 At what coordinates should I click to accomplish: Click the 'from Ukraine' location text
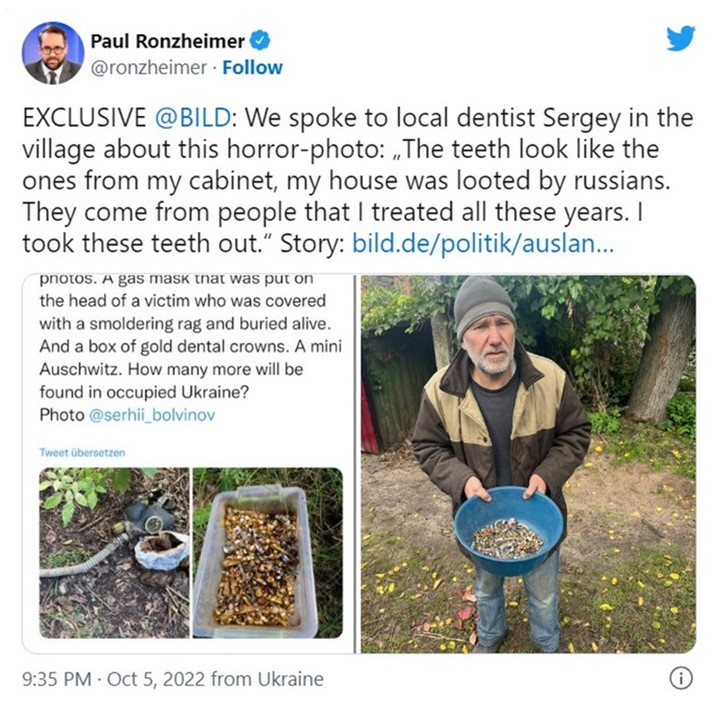(267, 679)
